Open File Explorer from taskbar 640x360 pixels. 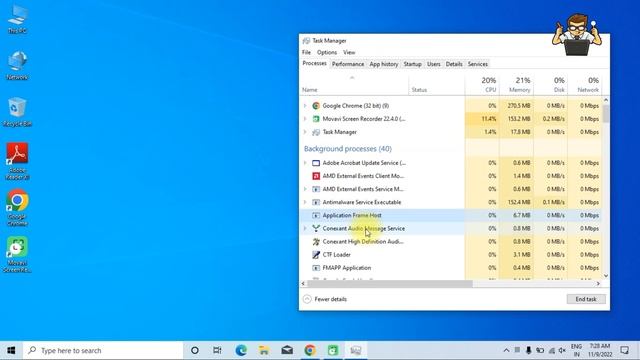264,350
